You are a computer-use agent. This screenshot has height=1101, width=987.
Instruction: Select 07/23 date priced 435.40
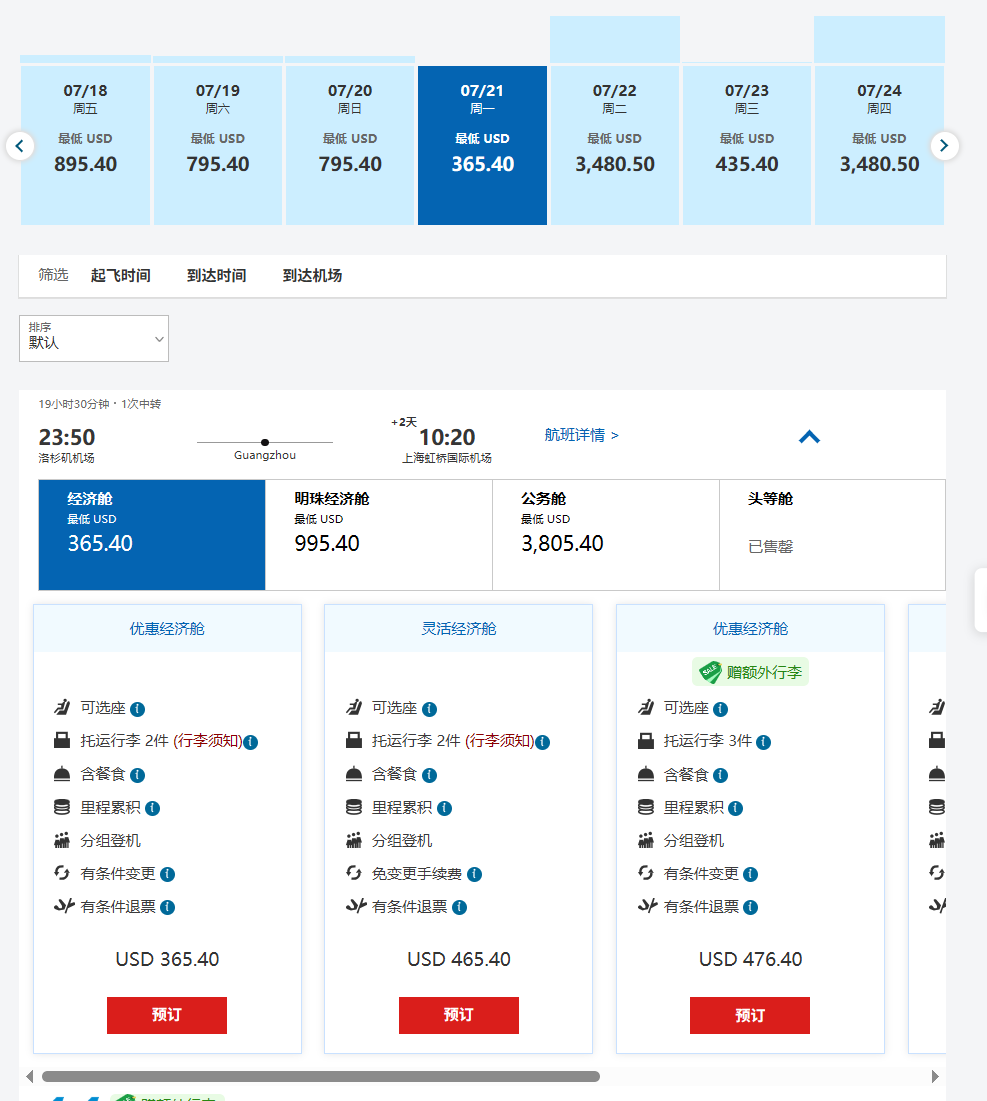click(x=746, y=145)
